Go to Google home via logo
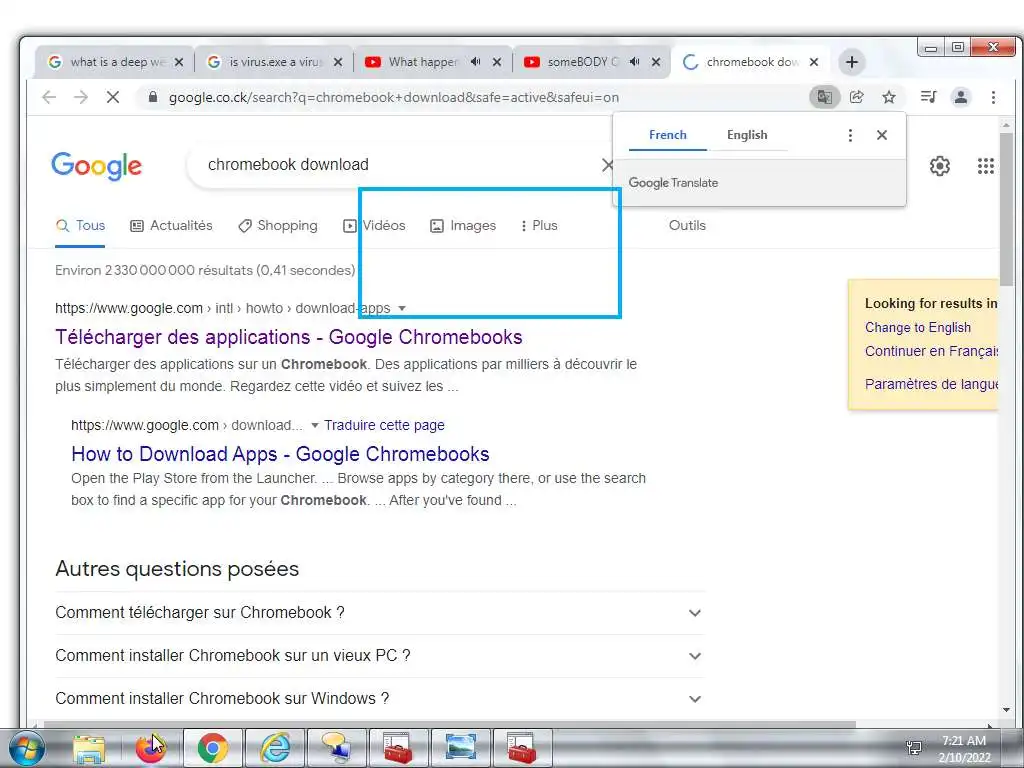 pos(97,166)
